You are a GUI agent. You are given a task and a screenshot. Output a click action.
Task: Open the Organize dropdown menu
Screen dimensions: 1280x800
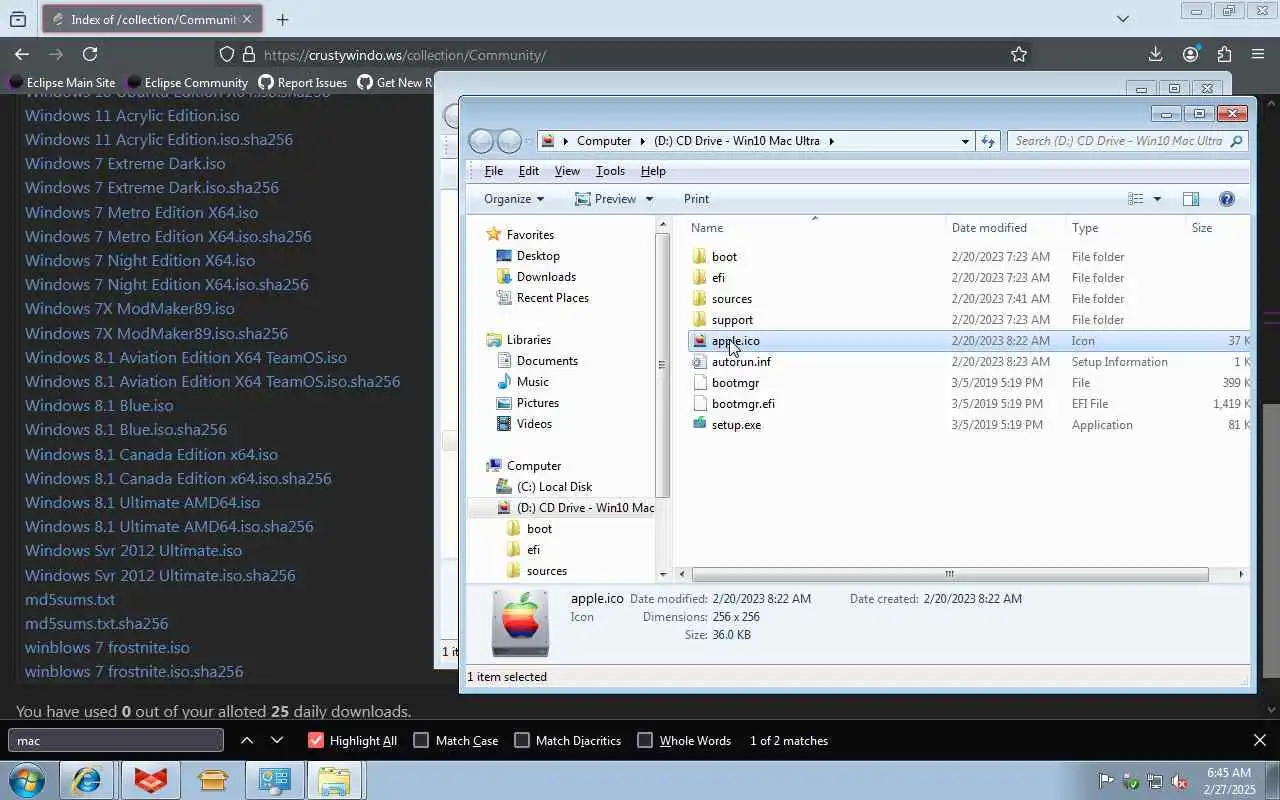click(514, 199)
